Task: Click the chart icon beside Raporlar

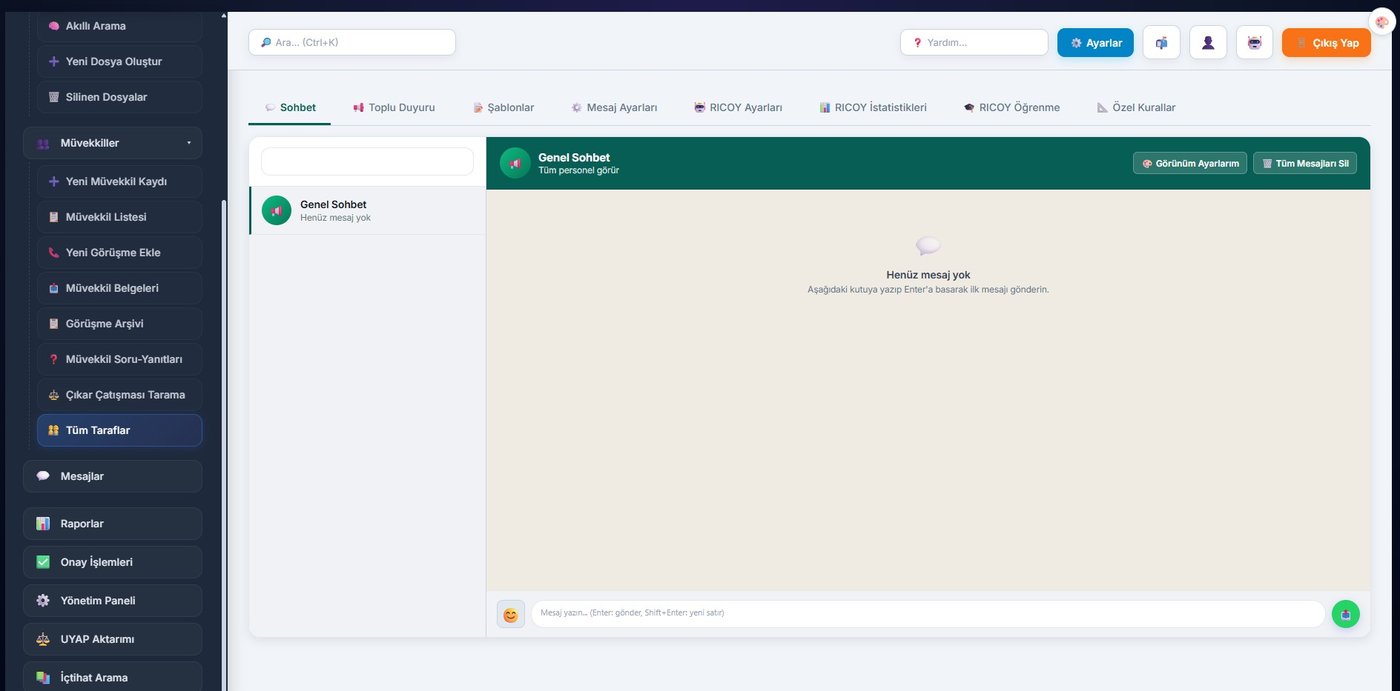Action: point(43,523)
